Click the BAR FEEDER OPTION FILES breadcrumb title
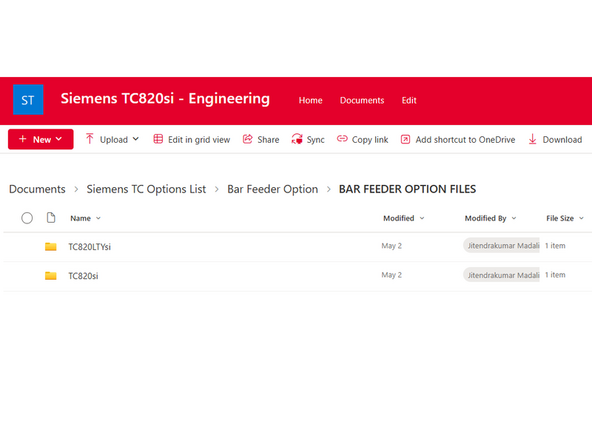 pos(407,189)
